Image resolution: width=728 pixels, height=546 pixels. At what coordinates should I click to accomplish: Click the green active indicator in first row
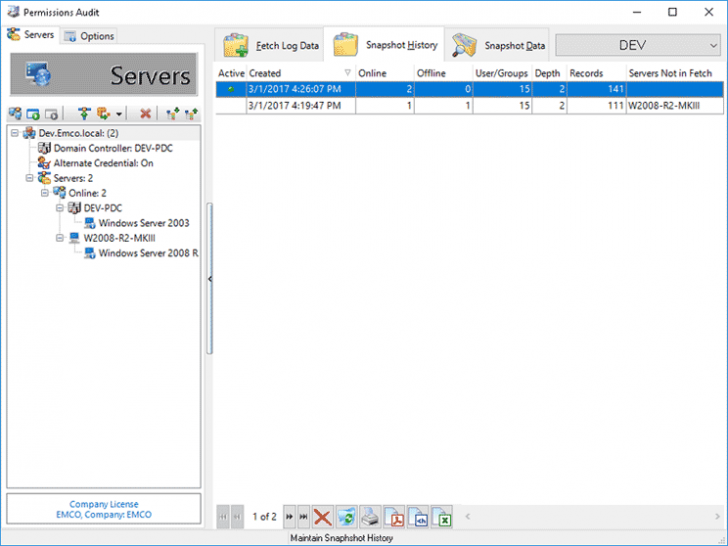pyautogui.click(x=231, y=89)
